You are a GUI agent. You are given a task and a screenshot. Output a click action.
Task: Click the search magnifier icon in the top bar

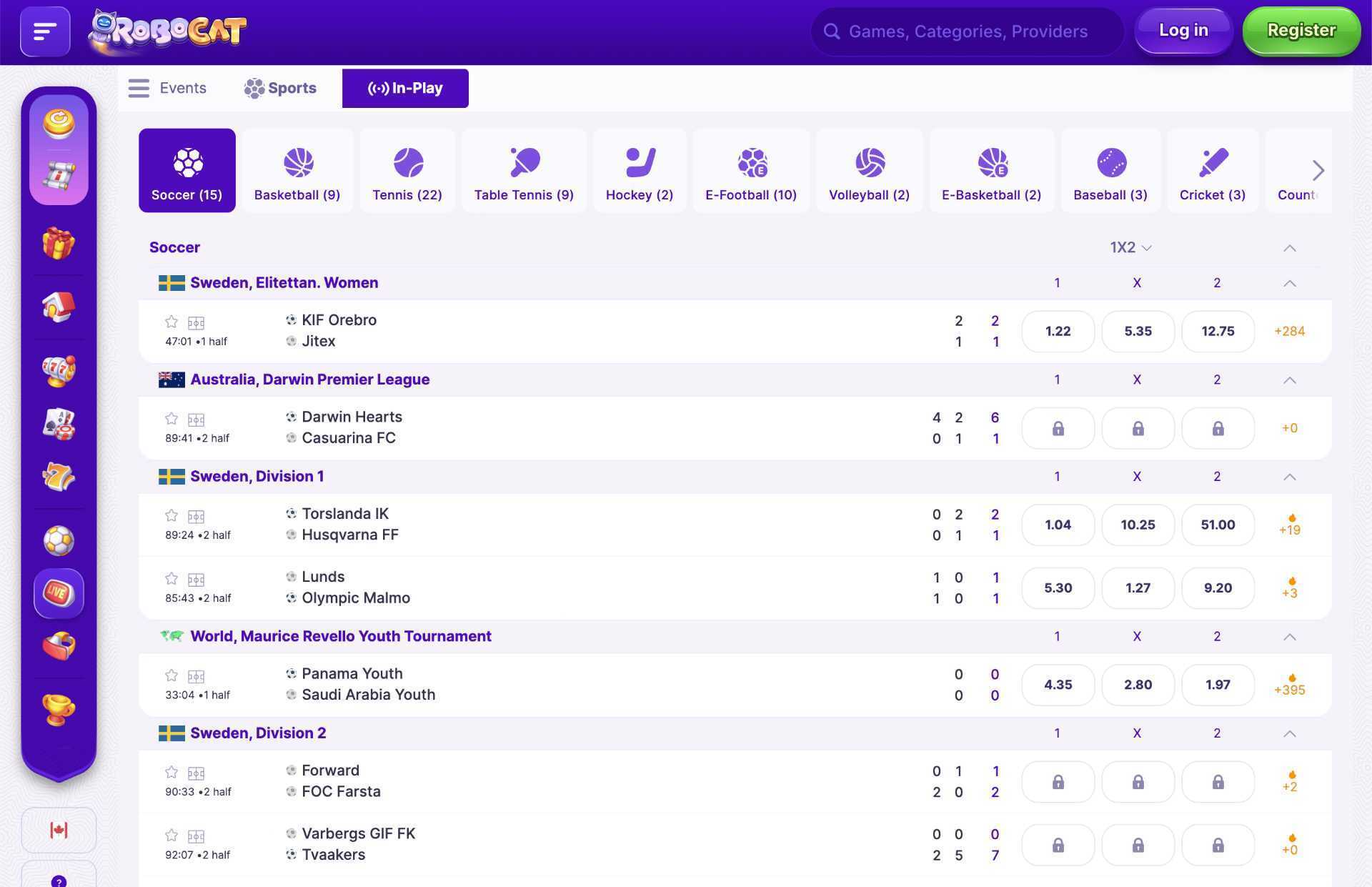tap(831, 31)
